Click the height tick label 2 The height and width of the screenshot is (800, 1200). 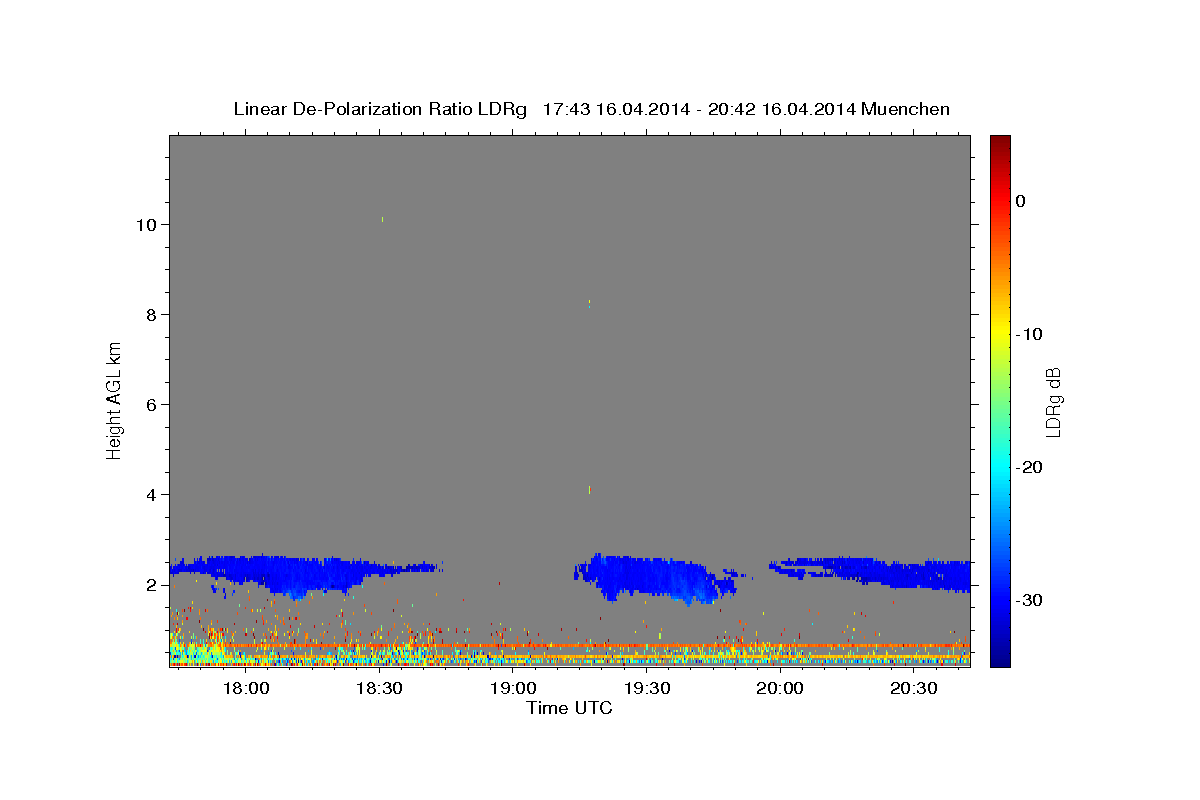(x=152, y=585)
